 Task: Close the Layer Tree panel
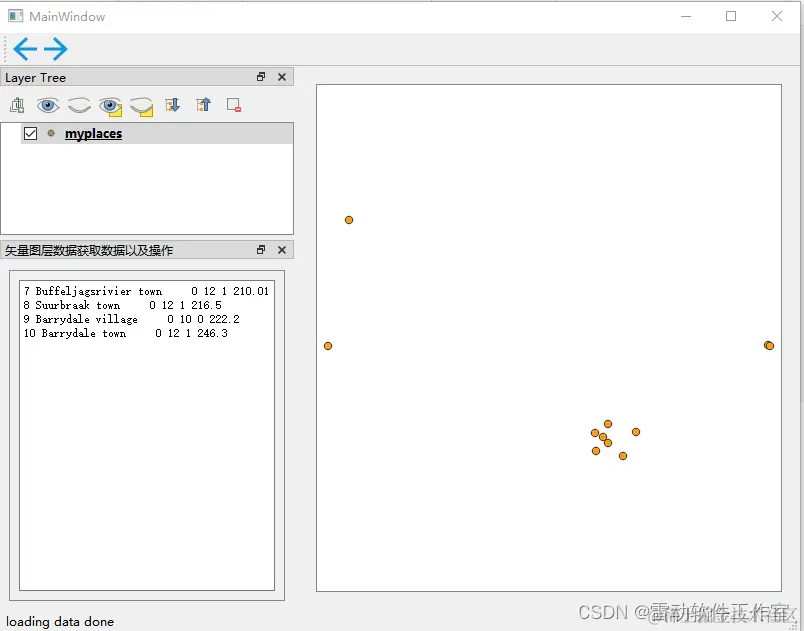click(282, 77)
